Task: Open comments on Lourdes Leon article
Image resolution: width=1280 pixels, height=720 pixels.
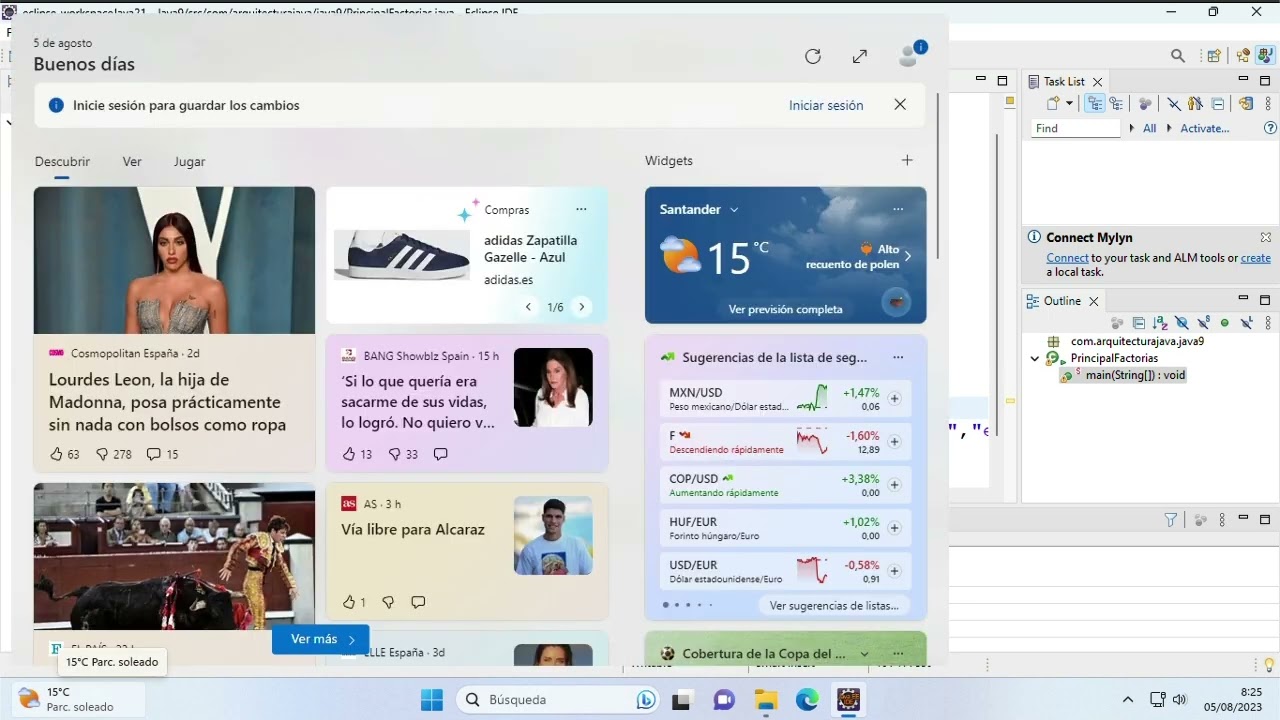Action: (153, 454)
